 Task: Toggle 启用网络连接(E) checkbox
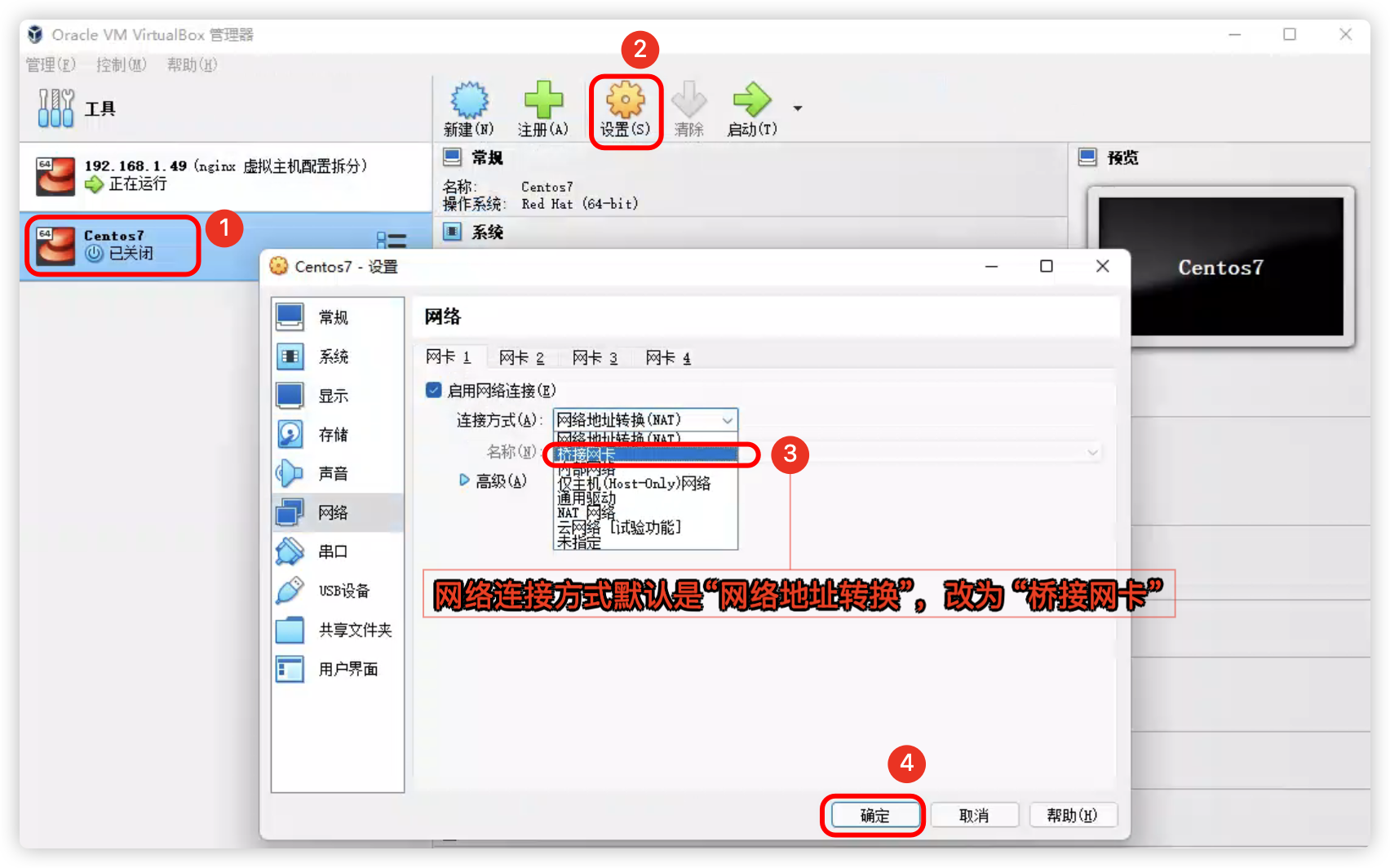tap(434, 390)
